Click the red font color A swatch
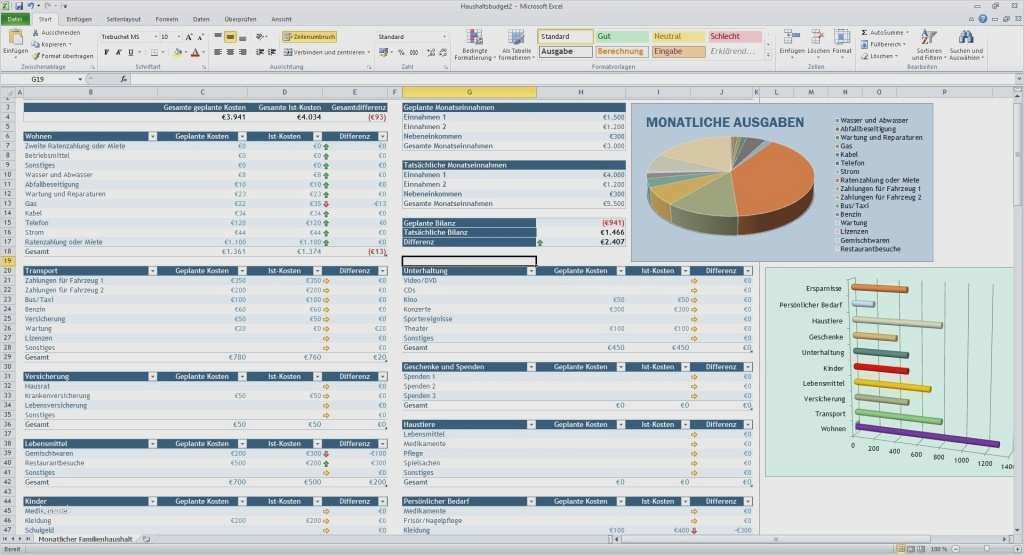The image size is (1024, 555). coord(195,52)
